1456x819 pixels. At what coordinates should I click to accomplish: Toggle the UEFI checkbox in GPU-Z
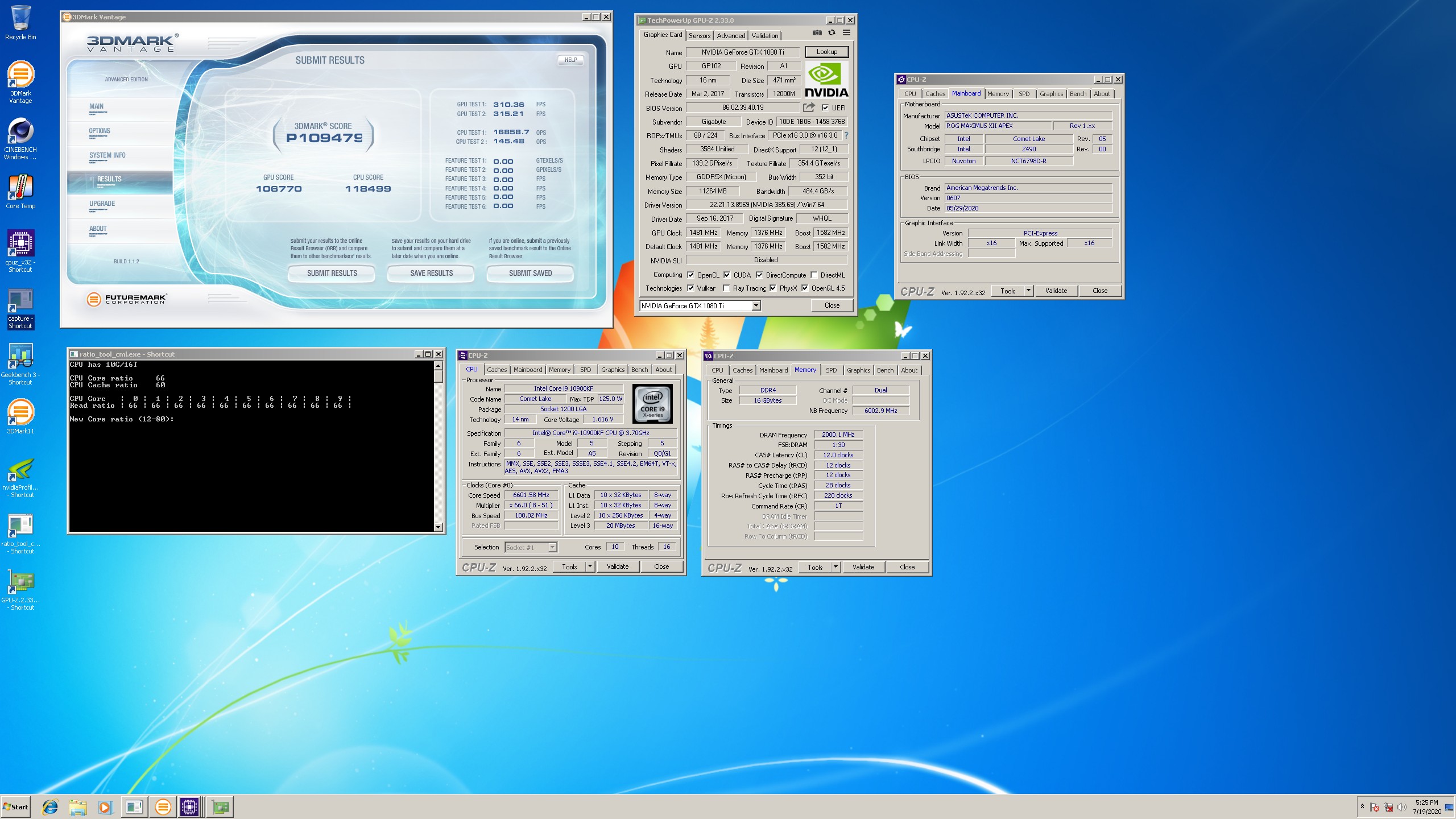pyautogui.click(x=825, y=107)
